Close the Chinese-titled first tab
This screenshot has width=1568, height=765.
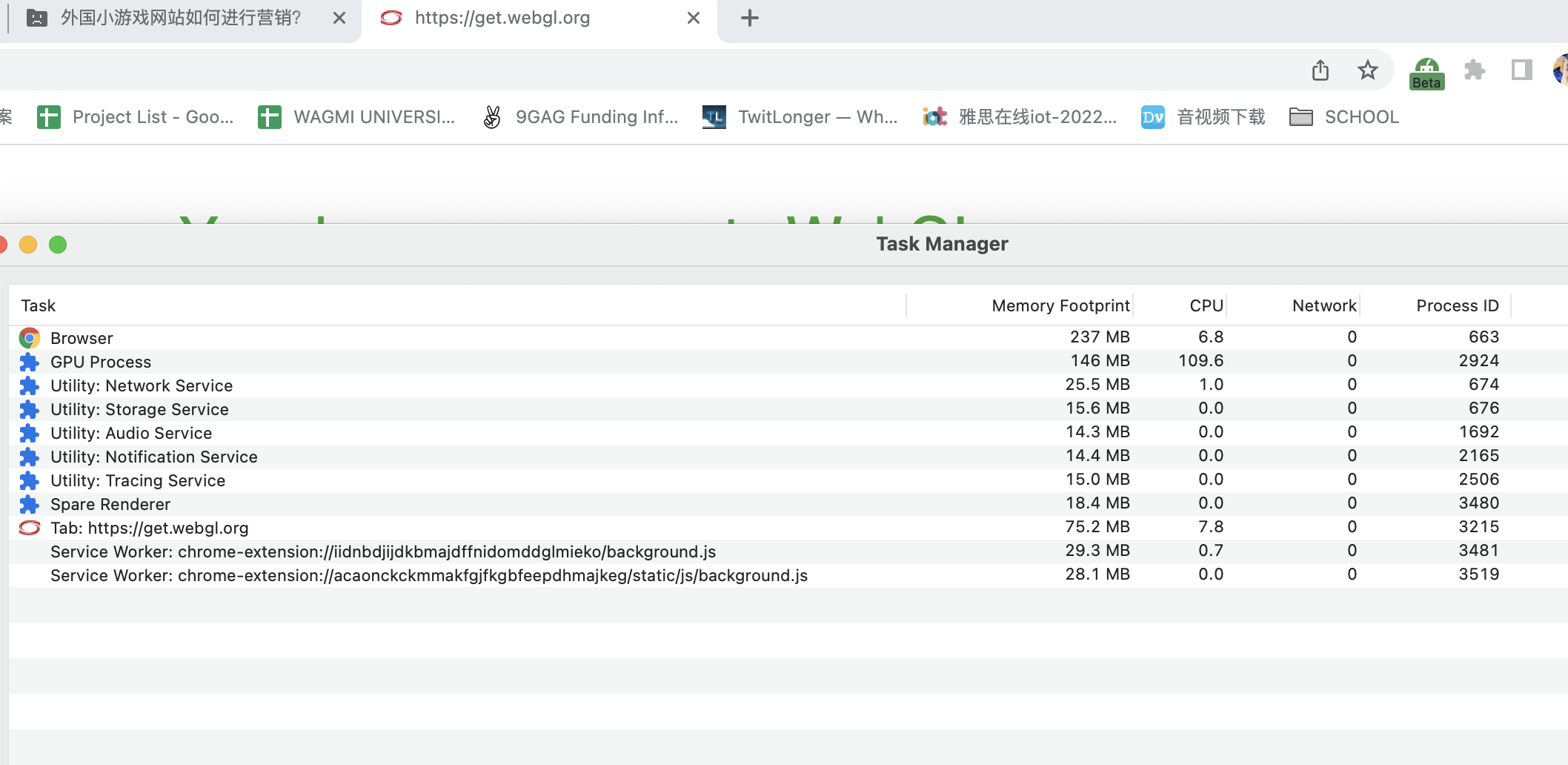coord(339,18)
